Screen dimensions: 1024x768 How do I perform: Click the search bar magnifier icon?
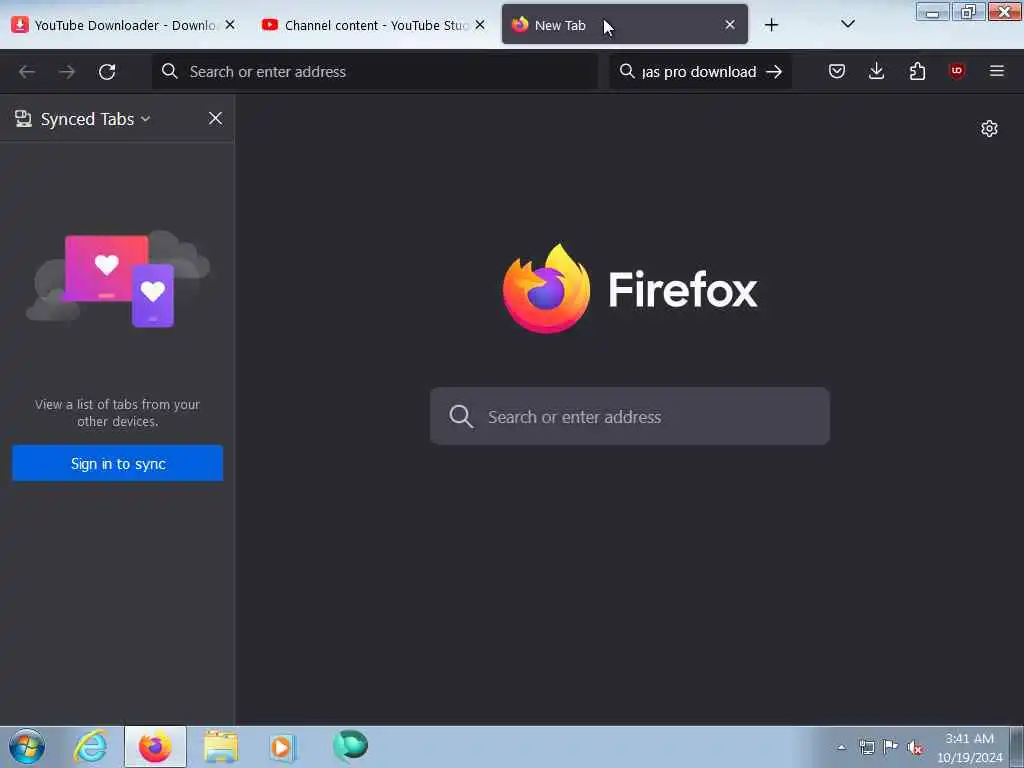click(x=627, y=71)
